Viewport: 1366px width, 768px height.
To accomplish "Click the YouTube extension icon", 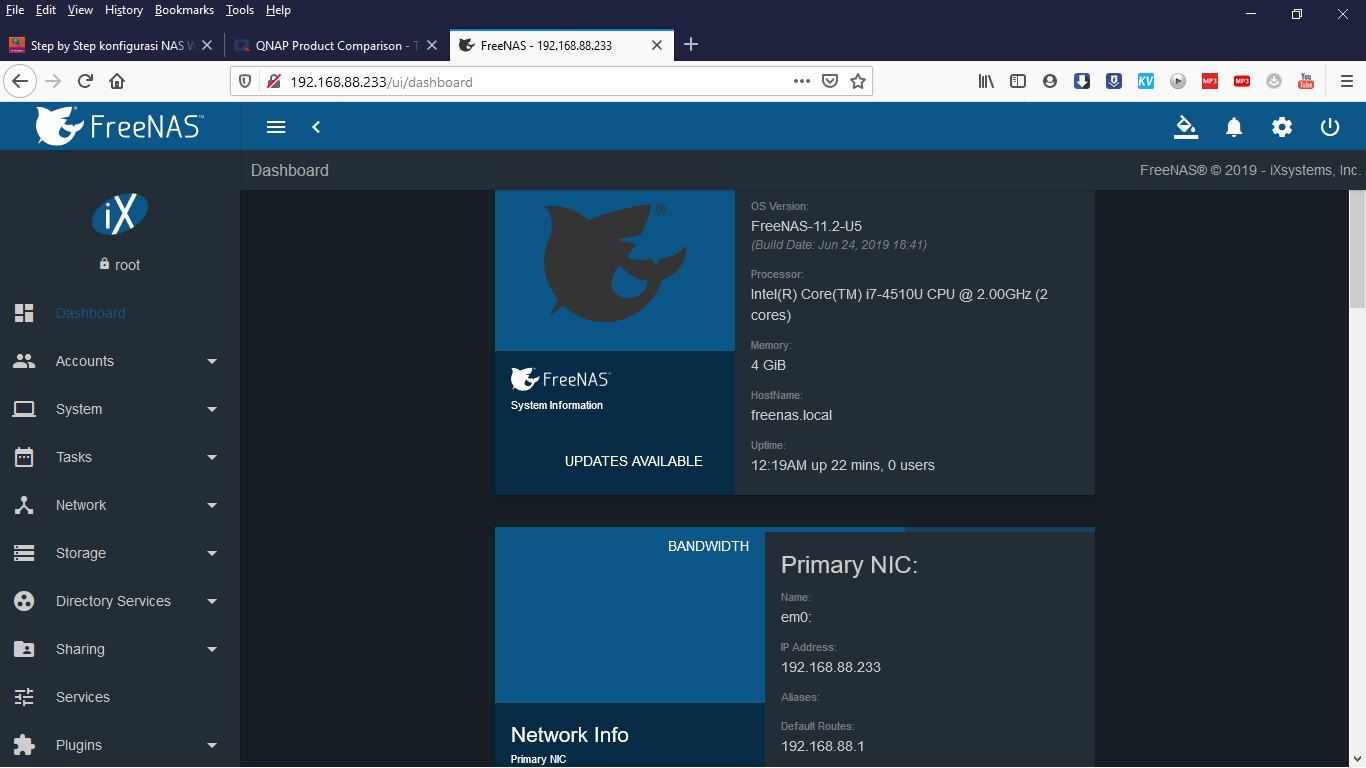I will coord(1306,81).
